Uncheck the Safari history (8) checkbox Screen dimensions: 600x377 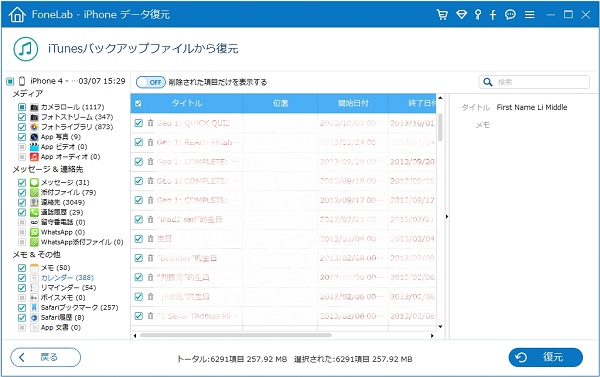pyautogui.click(x=22, y=318)
